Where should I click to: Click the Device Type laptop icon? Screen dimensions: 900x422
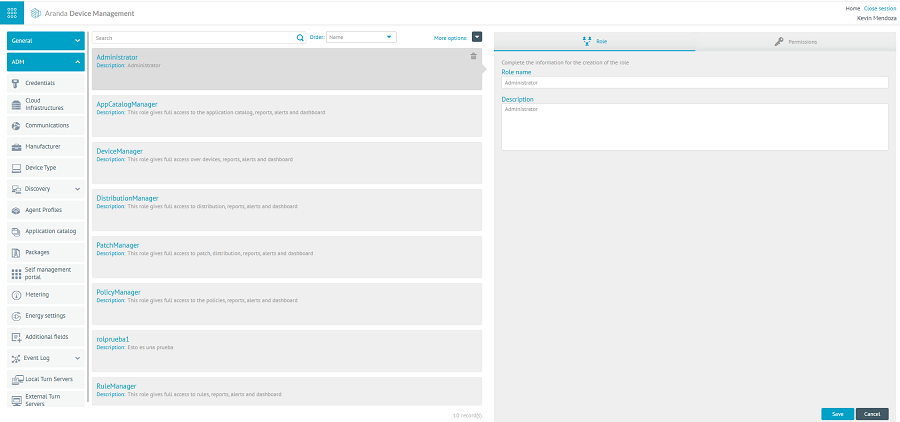(x=16, y=168)
